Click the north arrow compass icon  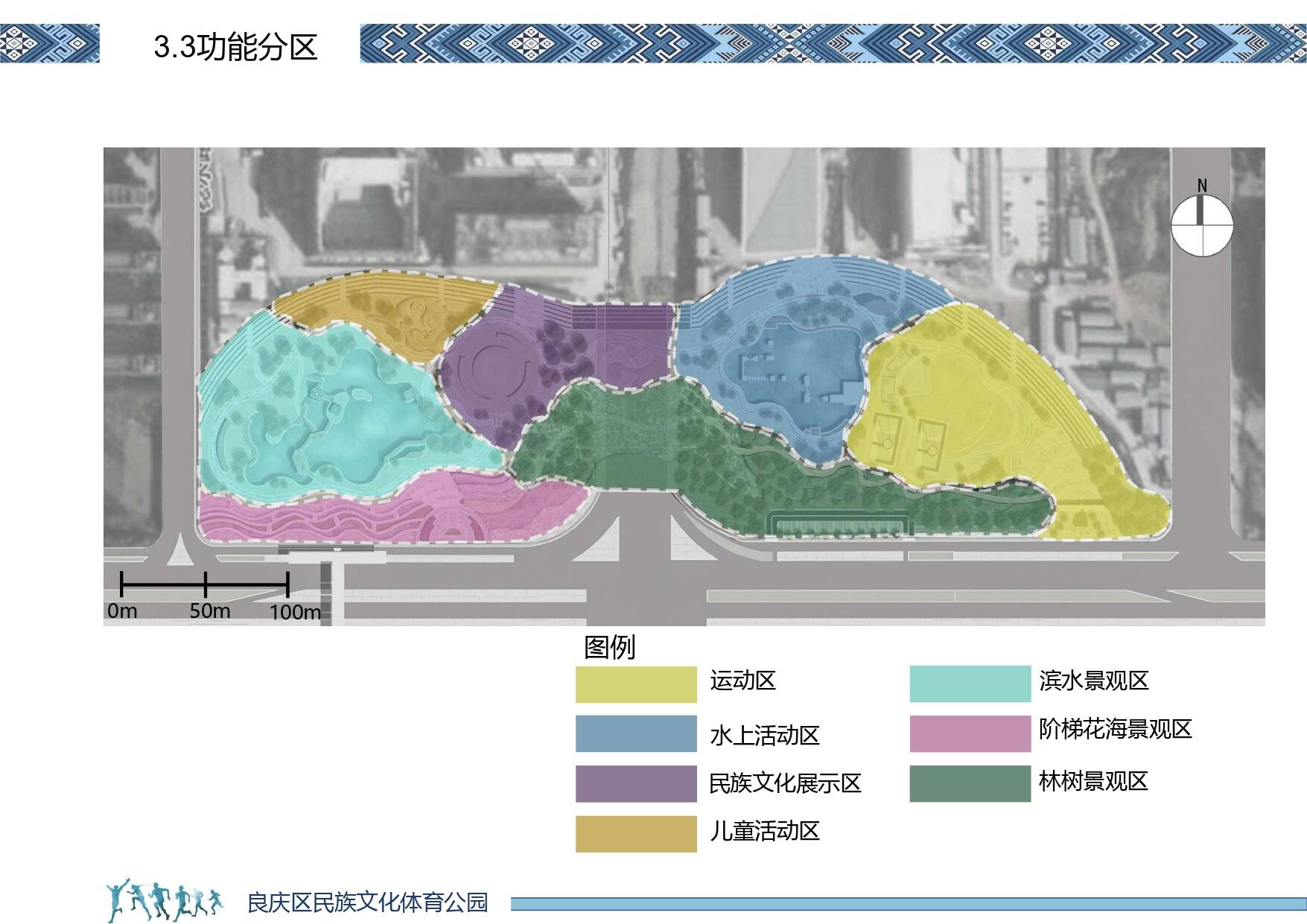(x=1202, y=225)
